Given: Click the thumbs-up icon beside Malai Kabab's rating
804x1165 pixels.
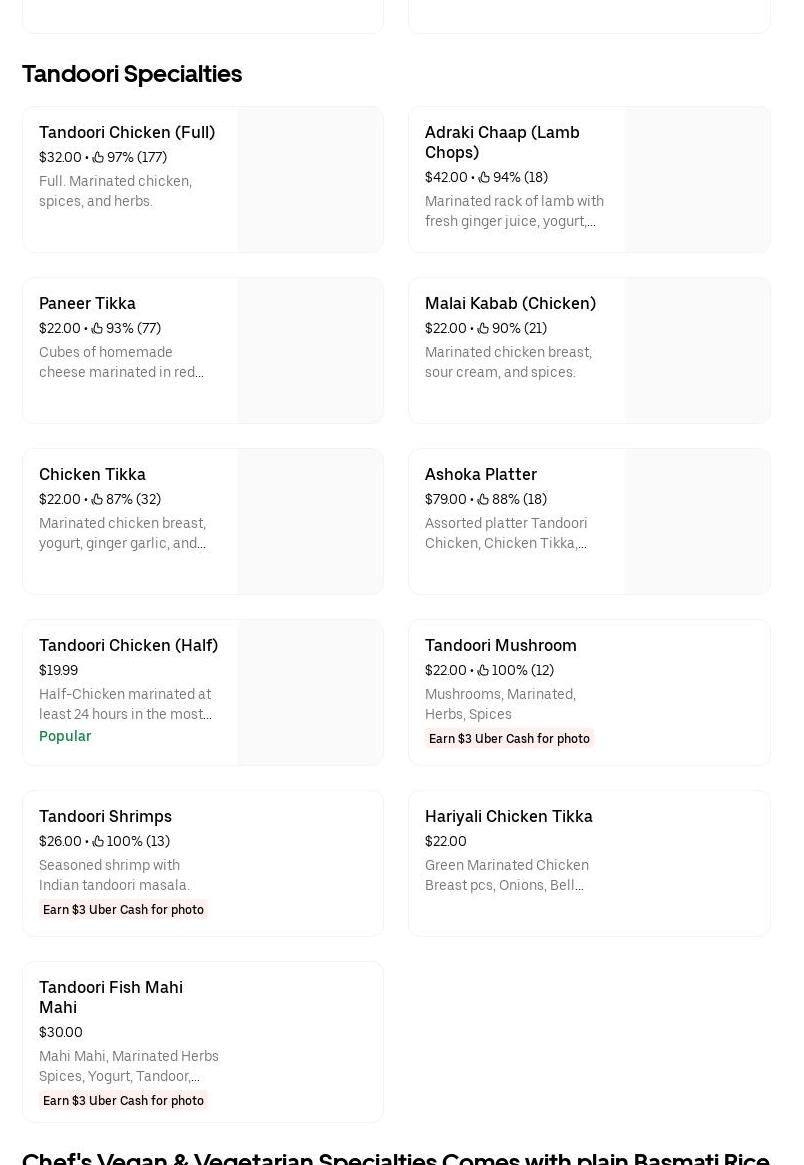Looking at the screenshot, I should (x=483, y=328).
